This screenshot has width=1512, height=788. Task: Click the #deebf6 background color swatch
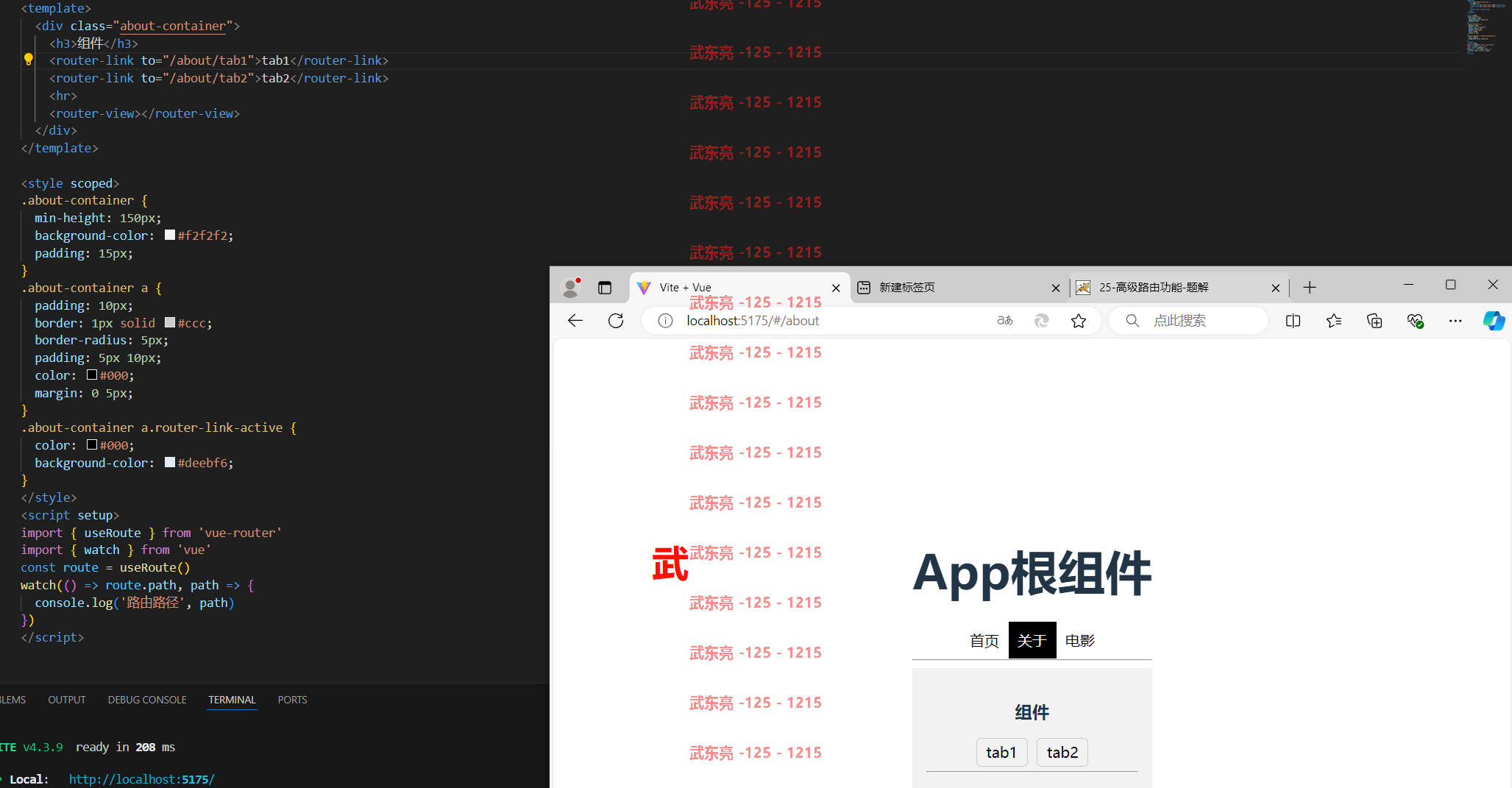coord(170,463)
